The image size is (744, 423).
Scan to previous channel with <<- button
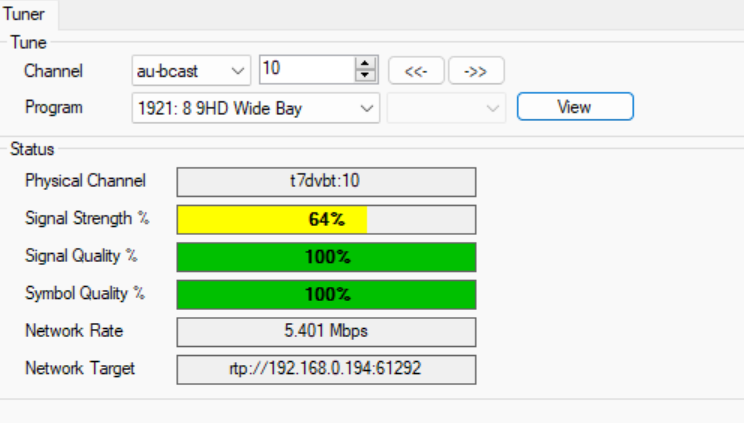415,71
